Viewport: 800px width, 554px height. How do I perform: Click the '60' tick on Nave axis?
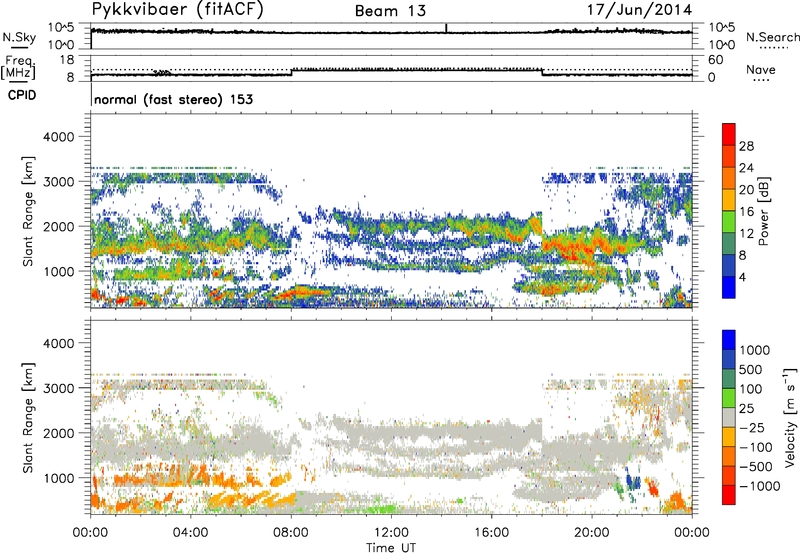[715, 60]
